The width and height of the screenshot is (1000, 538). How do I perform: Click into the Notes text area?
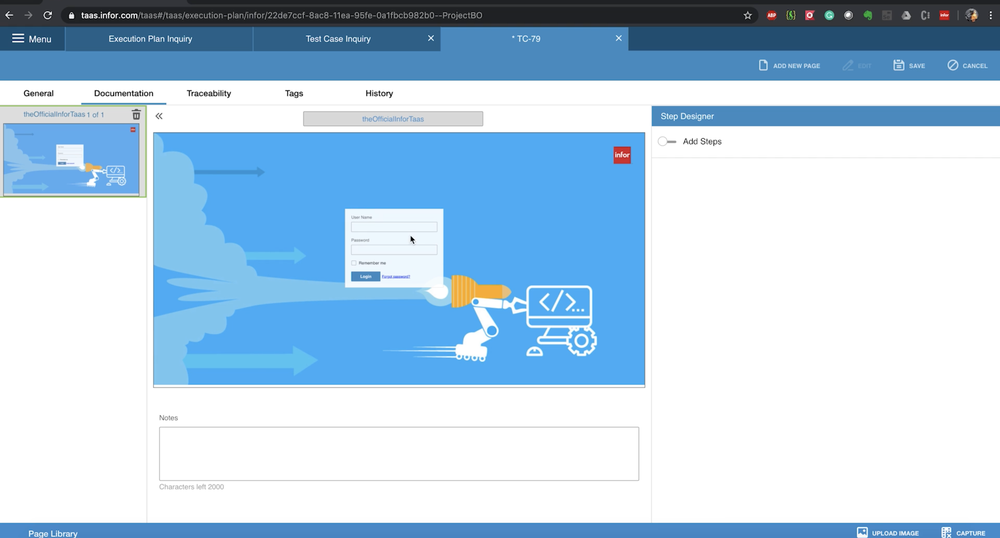pyautogui.click(x=399, y=454)
